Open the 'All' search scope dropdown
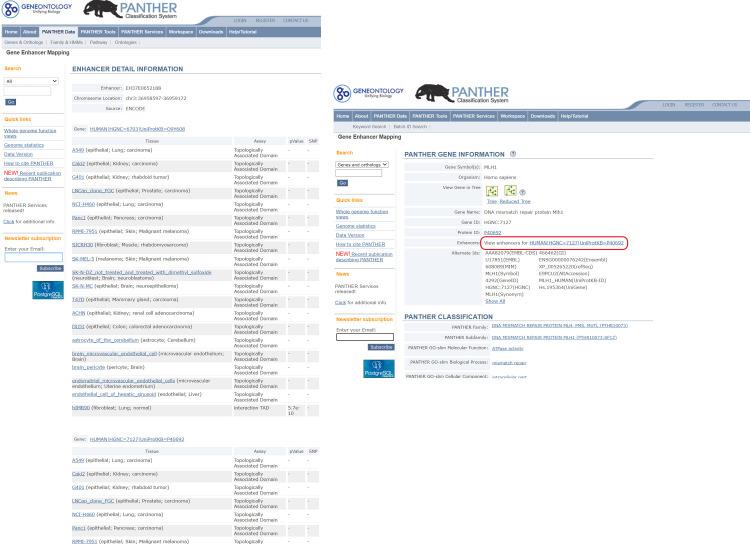This screenshot has height=544, width=750. tap(32, 80)
